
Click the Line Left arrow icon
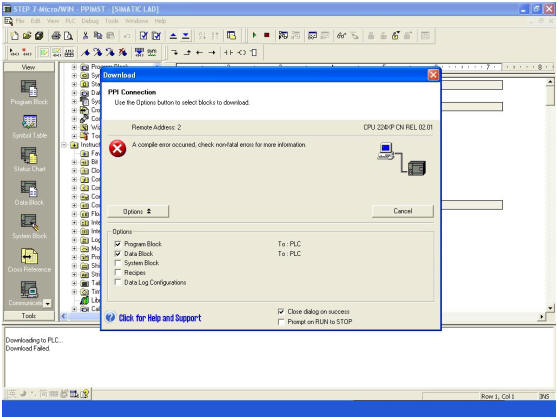(200, 53)
